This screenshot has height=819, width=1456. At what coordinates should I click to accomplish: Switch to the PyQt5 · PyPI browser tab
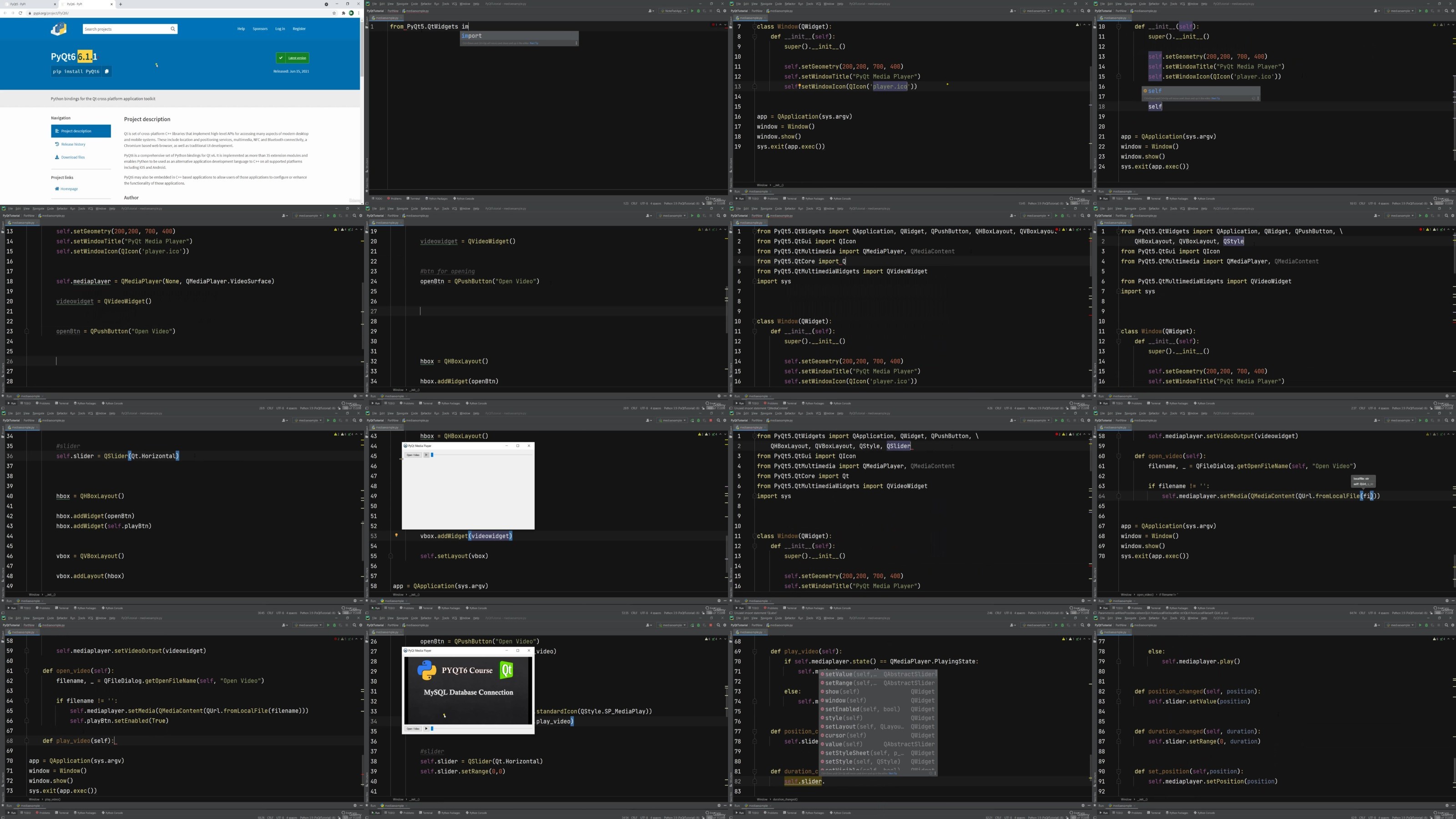click(x=28, y=4)
